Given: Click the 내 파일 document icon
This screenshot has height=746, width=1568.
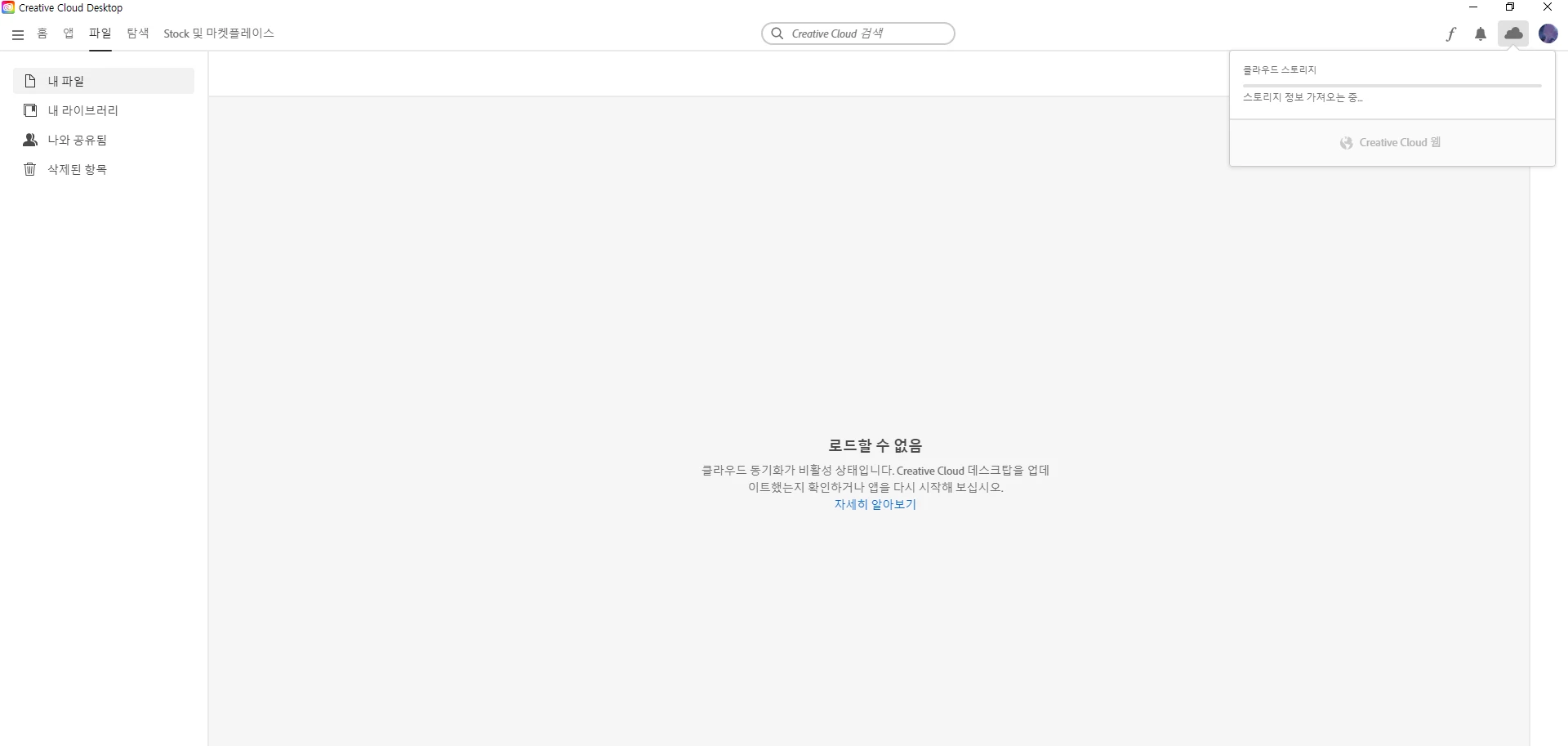Looking at the screenshot, I should pos(30,81).
